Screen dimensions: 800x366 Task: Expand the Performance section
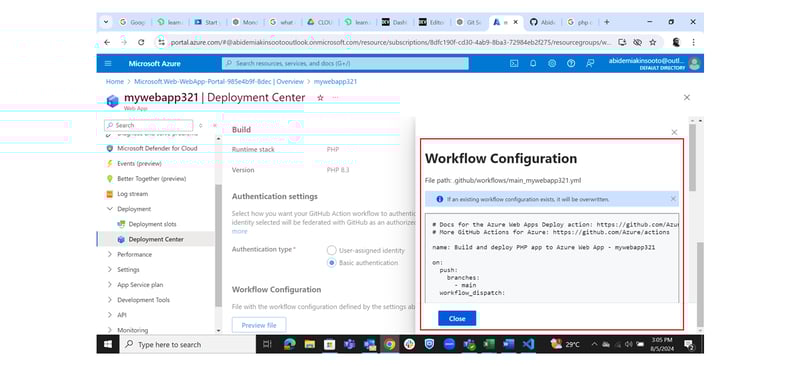(x=110, y=254)
